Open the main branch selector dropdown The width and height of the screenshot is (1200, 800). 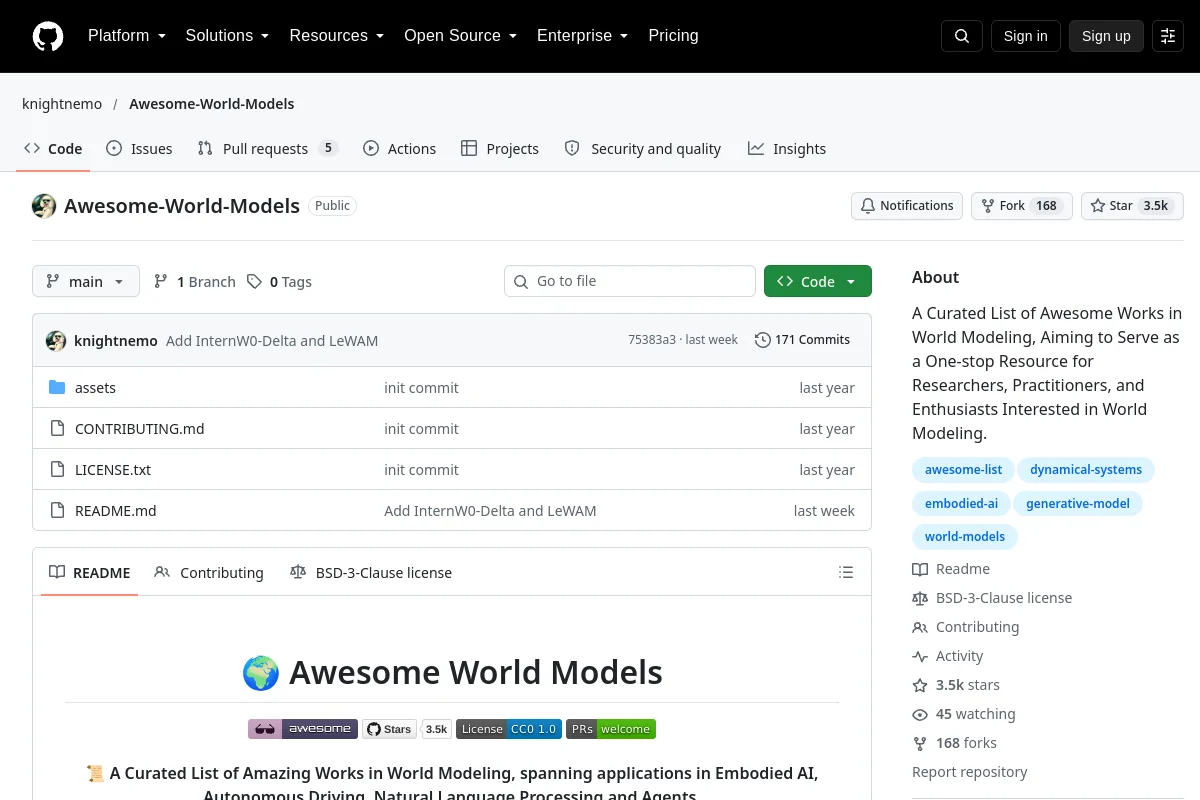(x=86, y=282)
